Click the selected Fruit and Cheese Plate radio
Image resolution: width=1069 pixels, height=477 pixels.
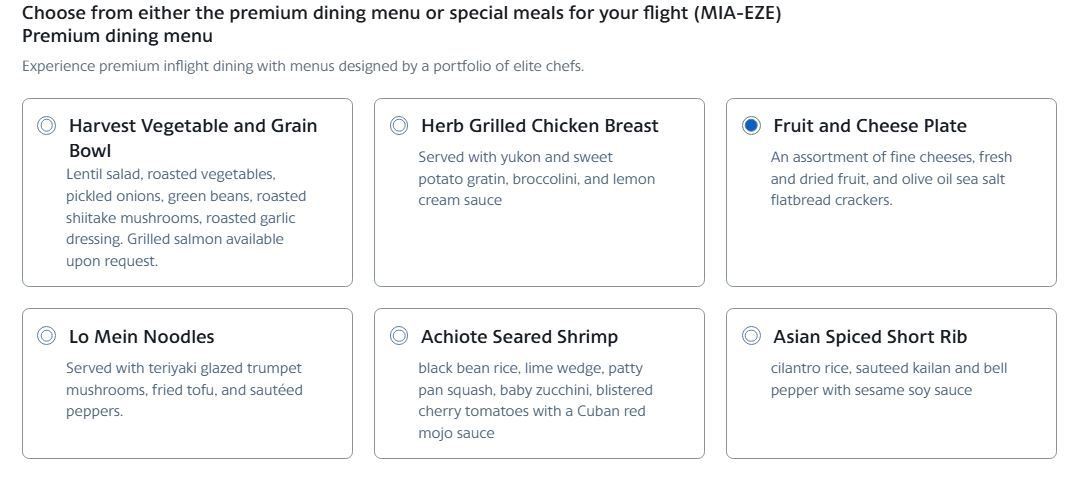coord(751,126)
